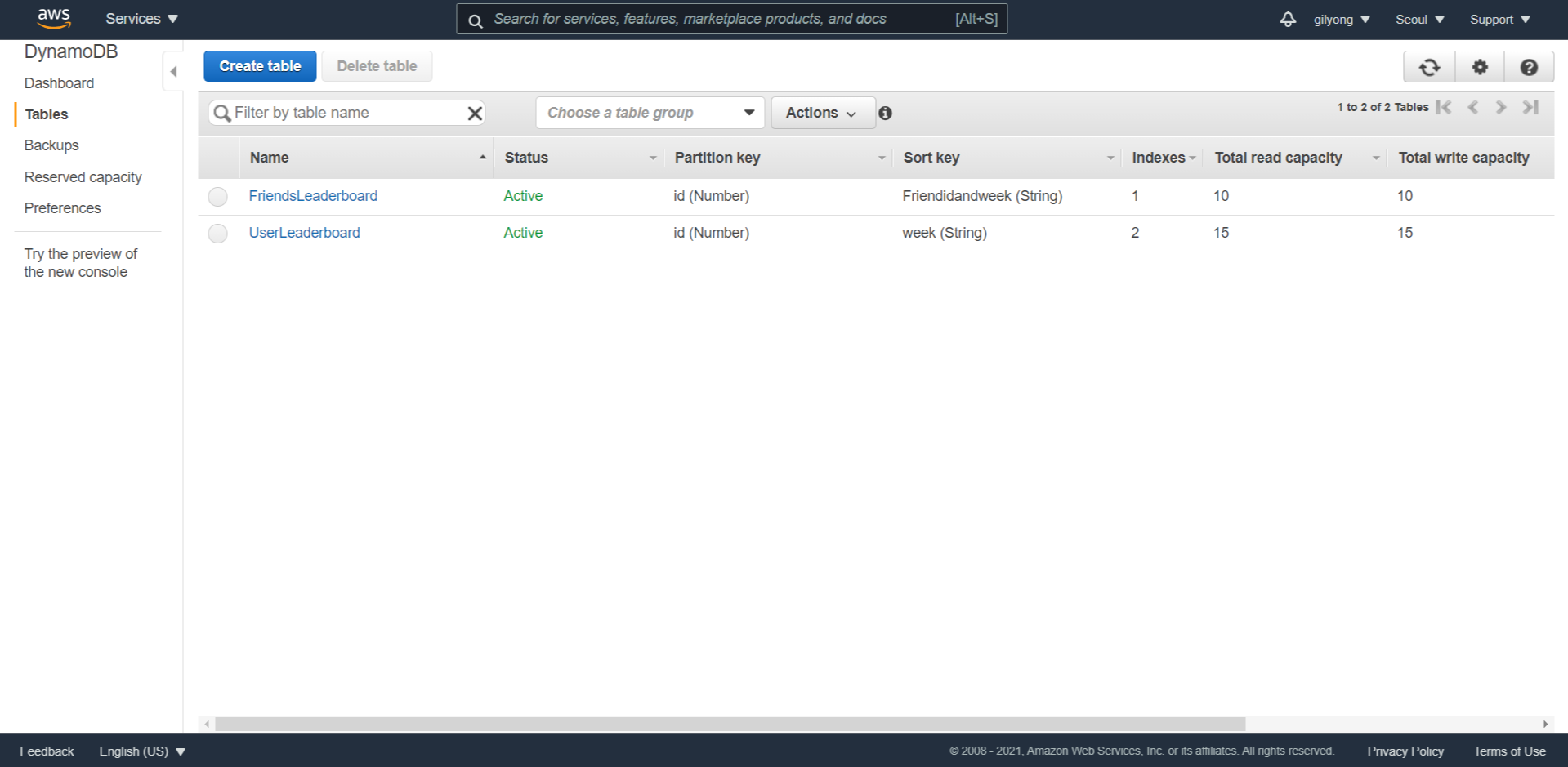Screen dimensions: 1568x767
Task: Open the Terms of Use link
Action: pyautogui.click(x=1509, y=751)
